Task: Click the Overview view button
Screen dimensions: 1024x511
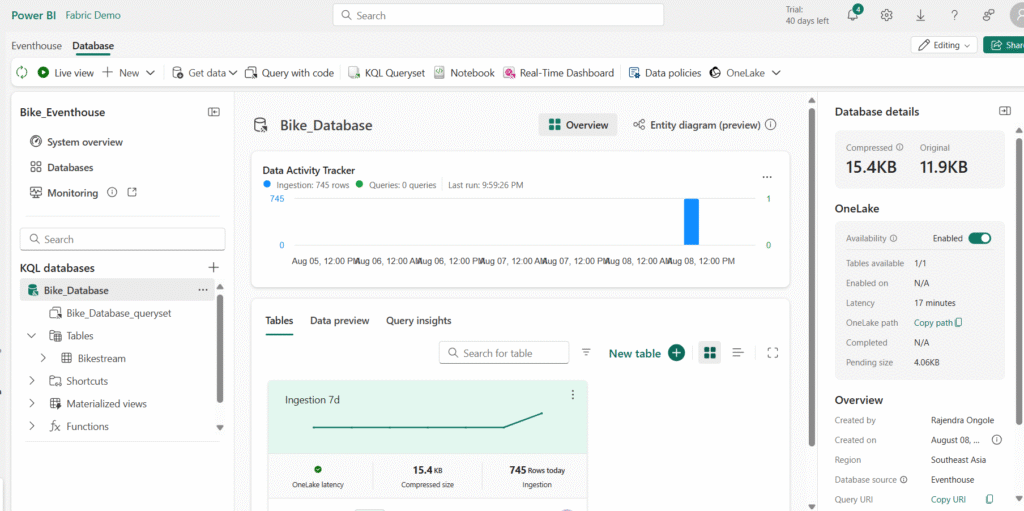Action: click(x=578, y=125)
